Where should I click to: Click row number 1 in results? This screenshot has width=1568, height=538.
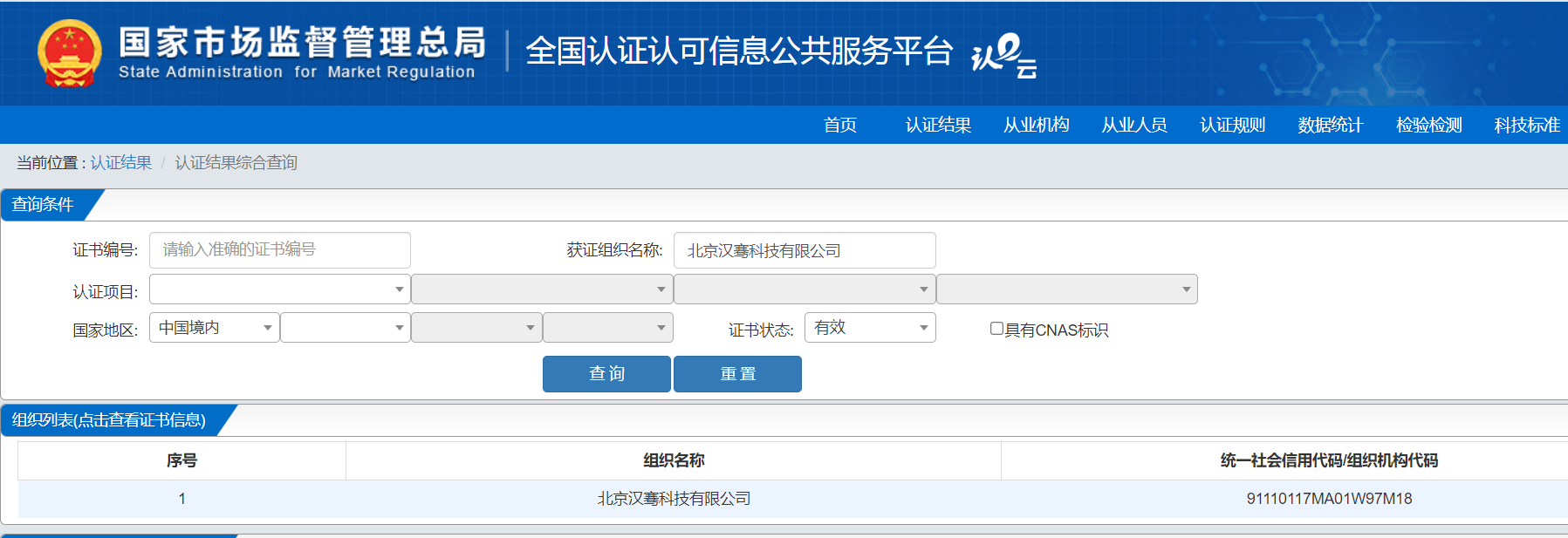[181, 499]
